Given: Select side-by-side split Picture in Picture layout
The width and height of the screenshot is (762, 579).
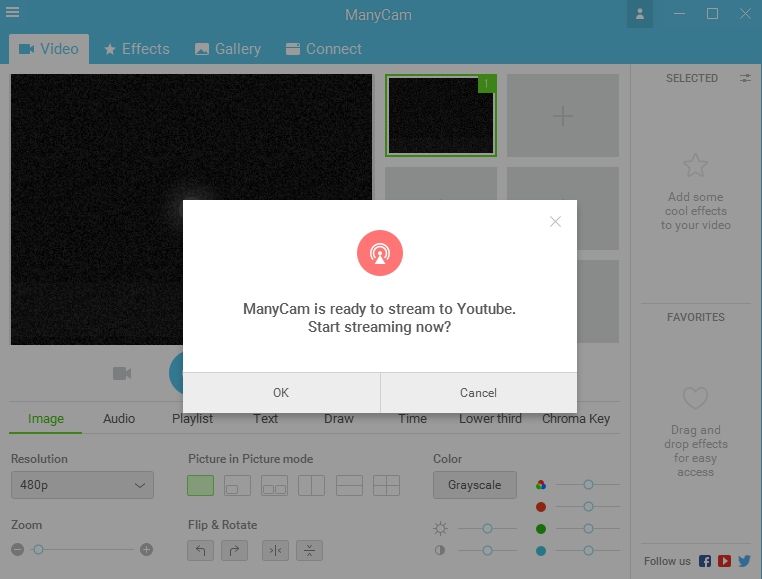Looking at the screenshot, I should click(x=312, y=485).
